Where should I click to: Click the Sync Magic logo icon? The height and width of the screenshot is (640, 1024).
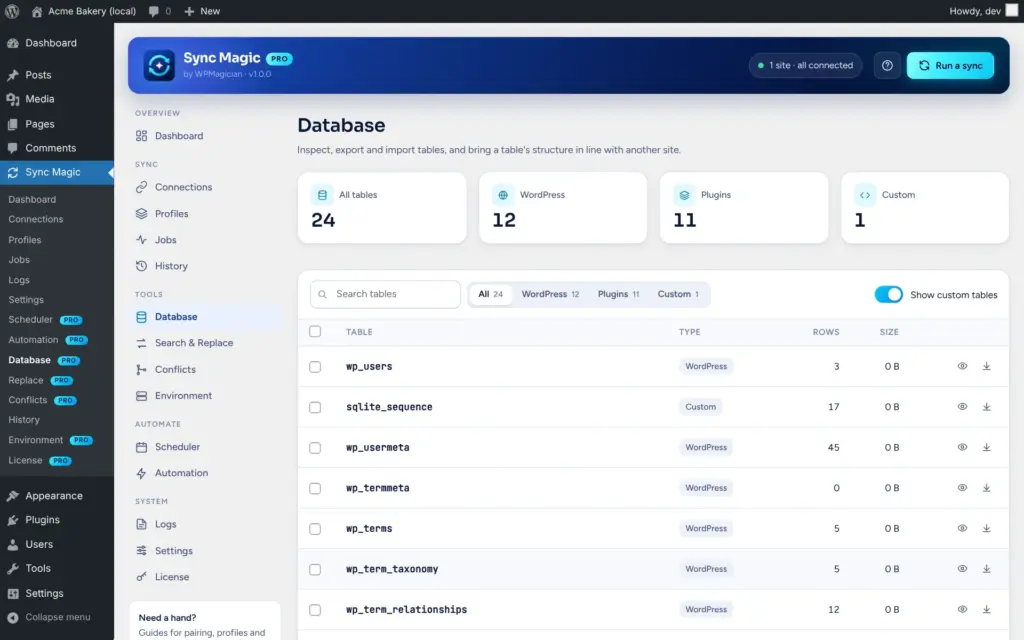(x=159, y=65)
